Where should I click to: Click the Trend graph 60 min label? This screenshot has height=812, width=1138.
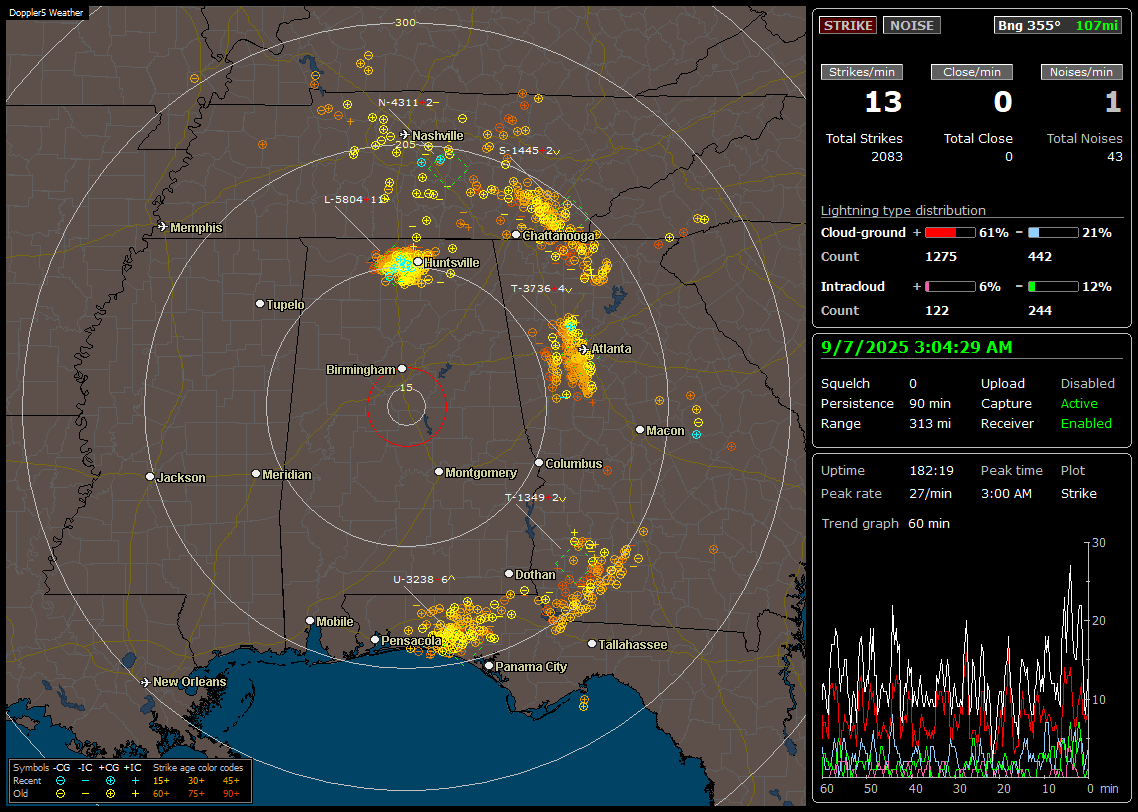tap(885, 524)
